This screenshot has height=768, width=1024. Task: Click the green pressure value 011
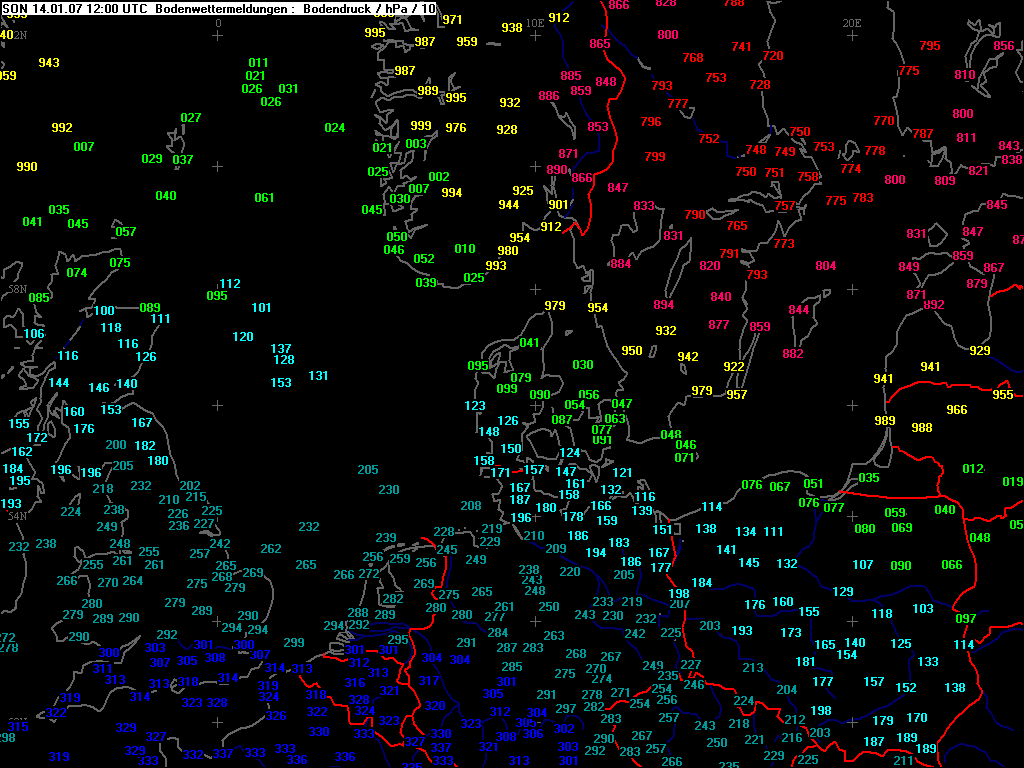pyautogui.click(x=258, y=63)
